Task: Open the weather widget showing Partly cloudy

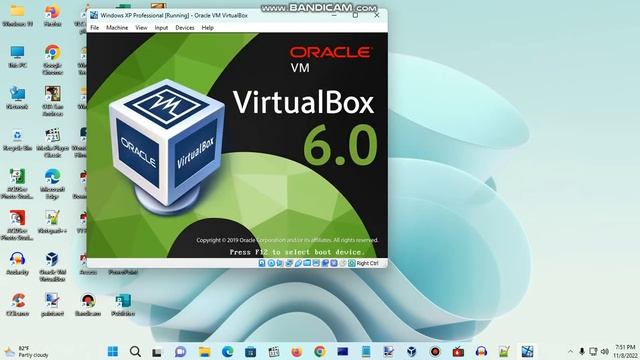Action: click(26, 352)
